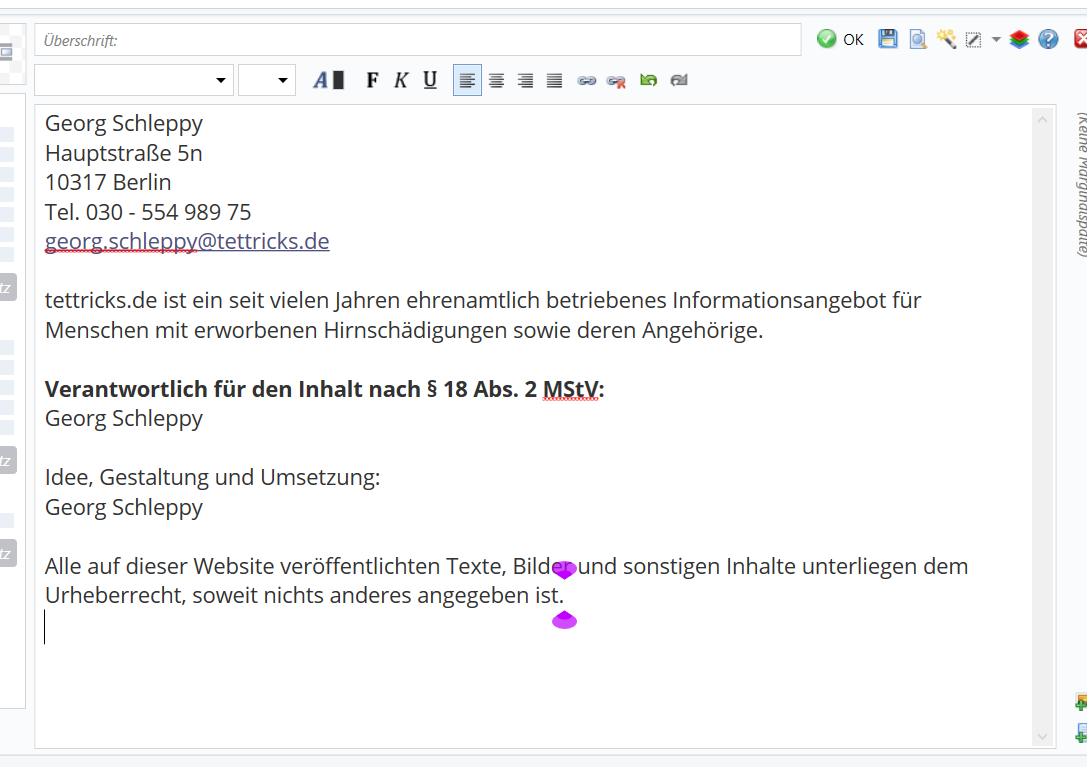
Task: Remove hyperlink with chain and red X
Action: pos(616,81)
